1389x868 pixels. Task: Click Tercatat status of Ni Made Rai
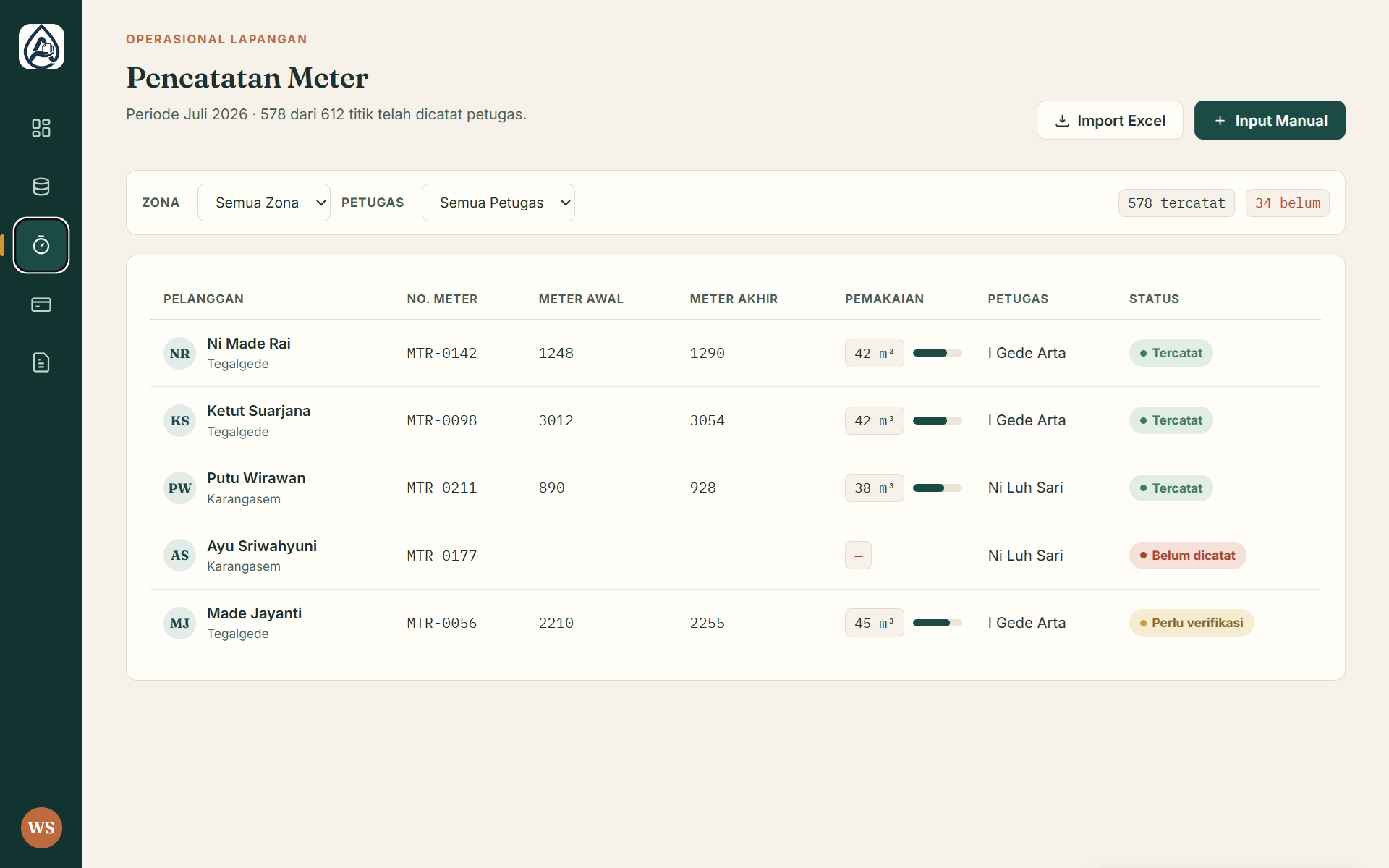(1171, 353)
